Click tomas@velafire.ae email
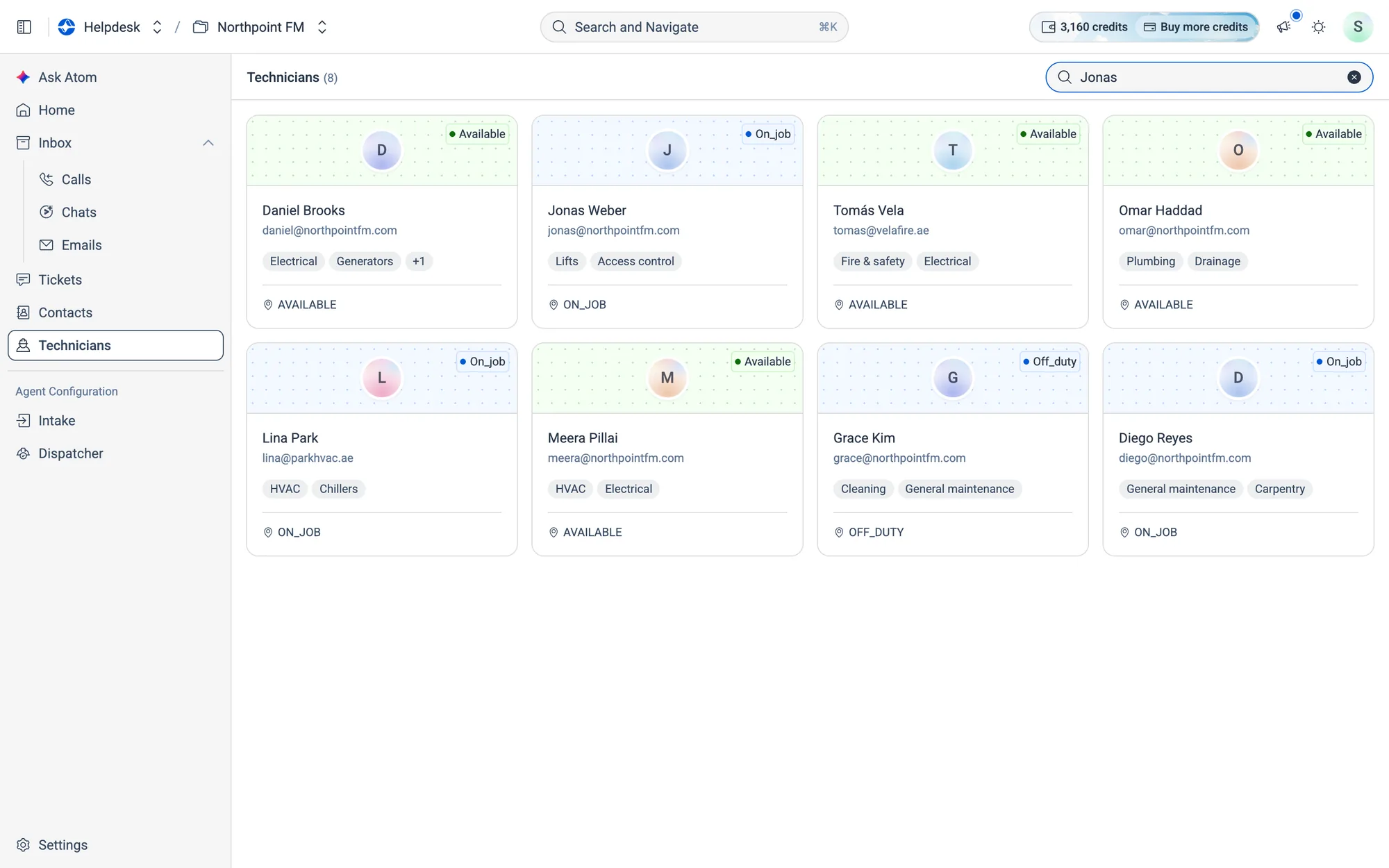1389x868 pixels. 881,230
